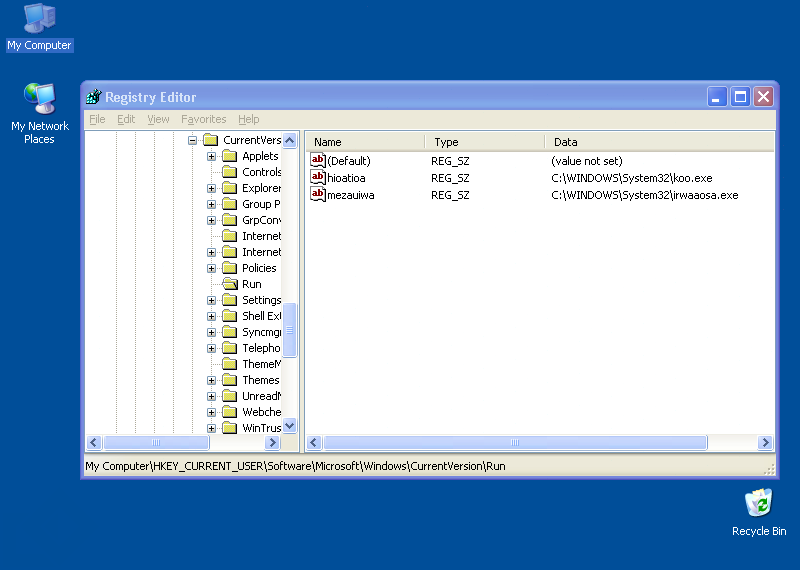The width and height of the screenshot is (800, 570).
Task: Click the tree pane horizontal scrollbar thumb
Action: [x=156, y=442]
